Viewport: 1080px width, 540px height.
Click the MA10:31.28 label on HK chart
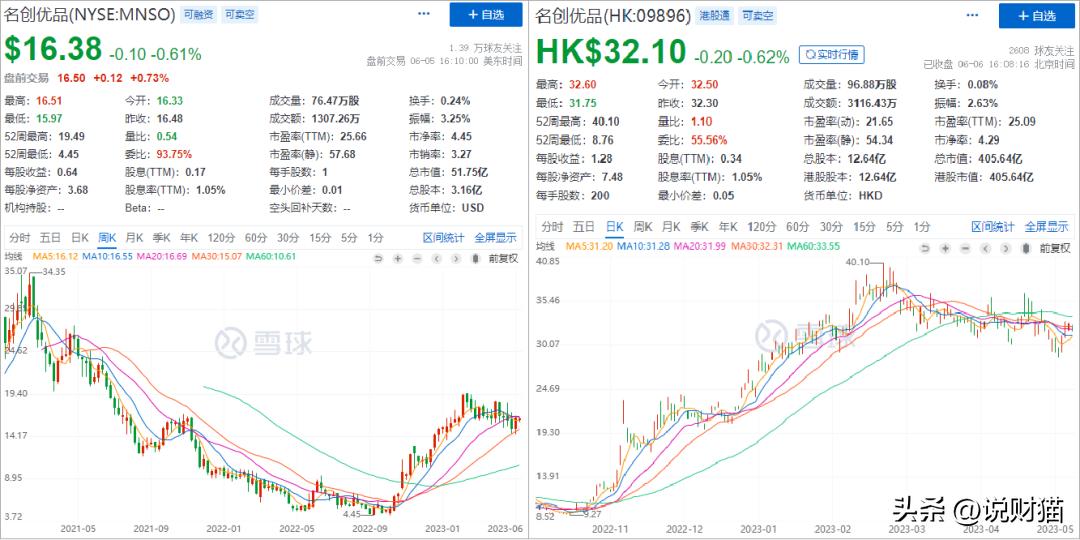coord(642,246)
